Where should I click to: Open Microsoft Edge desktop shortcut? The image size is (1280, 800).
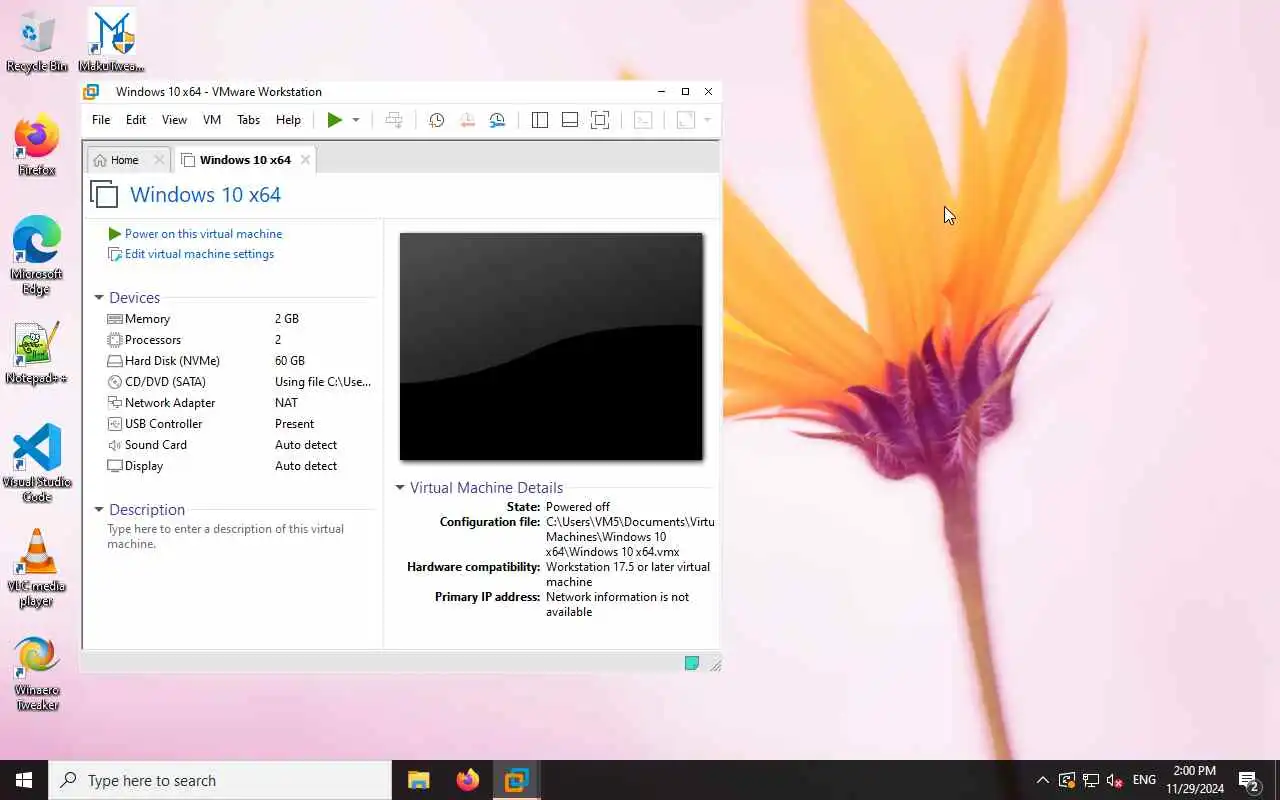coord(37,255)
